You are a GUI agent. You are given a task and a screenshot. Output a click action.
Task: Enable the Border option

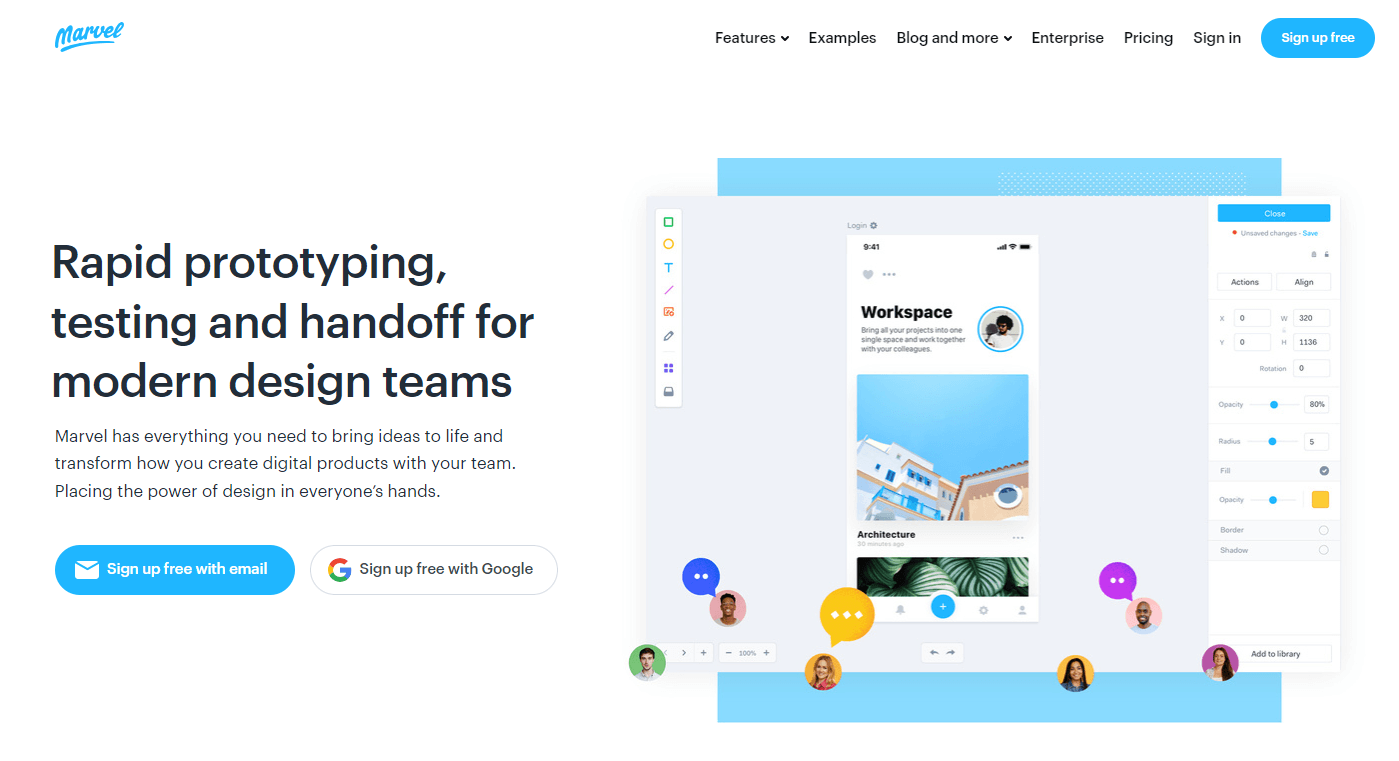[x=1324, y=530]
